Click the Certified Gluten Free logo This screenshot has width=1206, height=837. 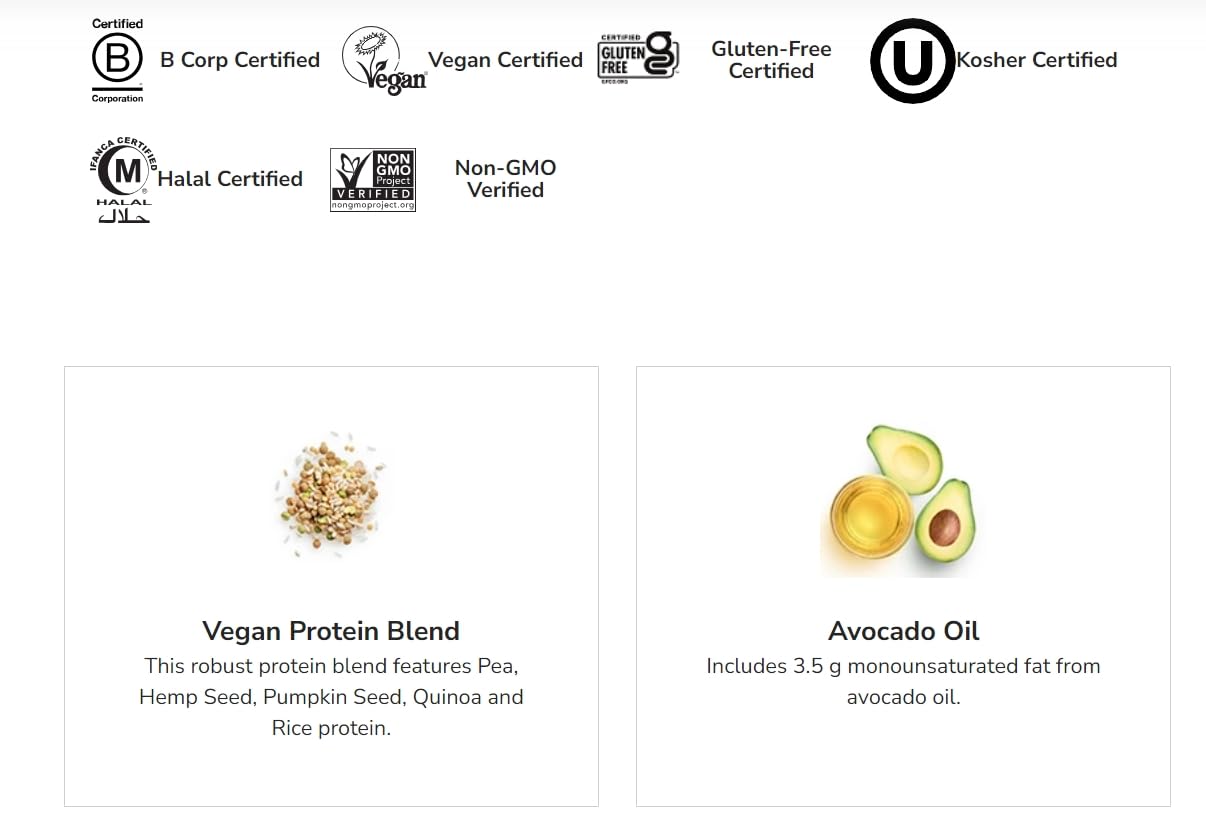[638, 56]
